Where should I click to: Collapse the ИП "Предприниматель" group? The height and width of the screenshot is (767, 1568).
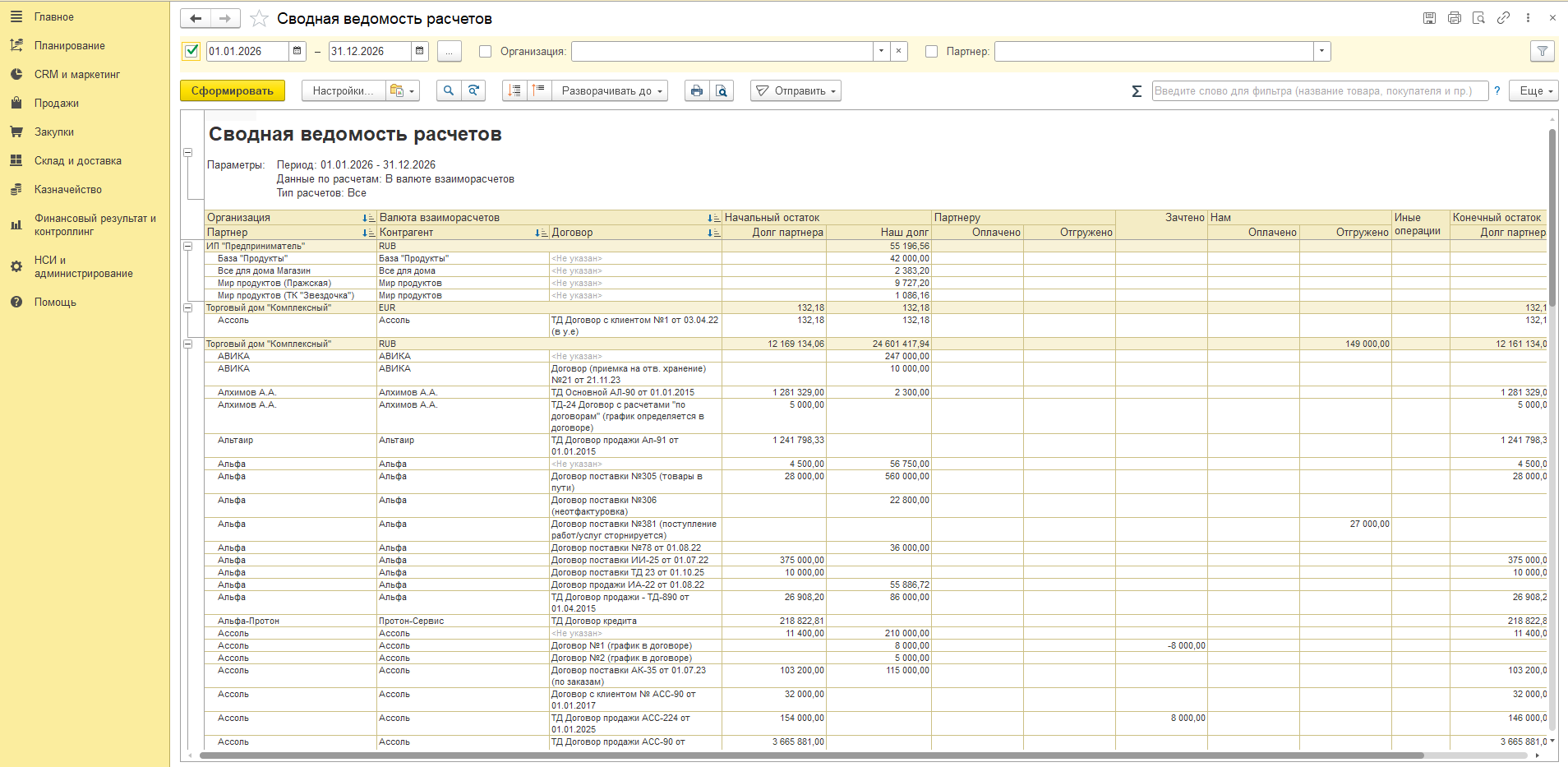coord(188,246)
